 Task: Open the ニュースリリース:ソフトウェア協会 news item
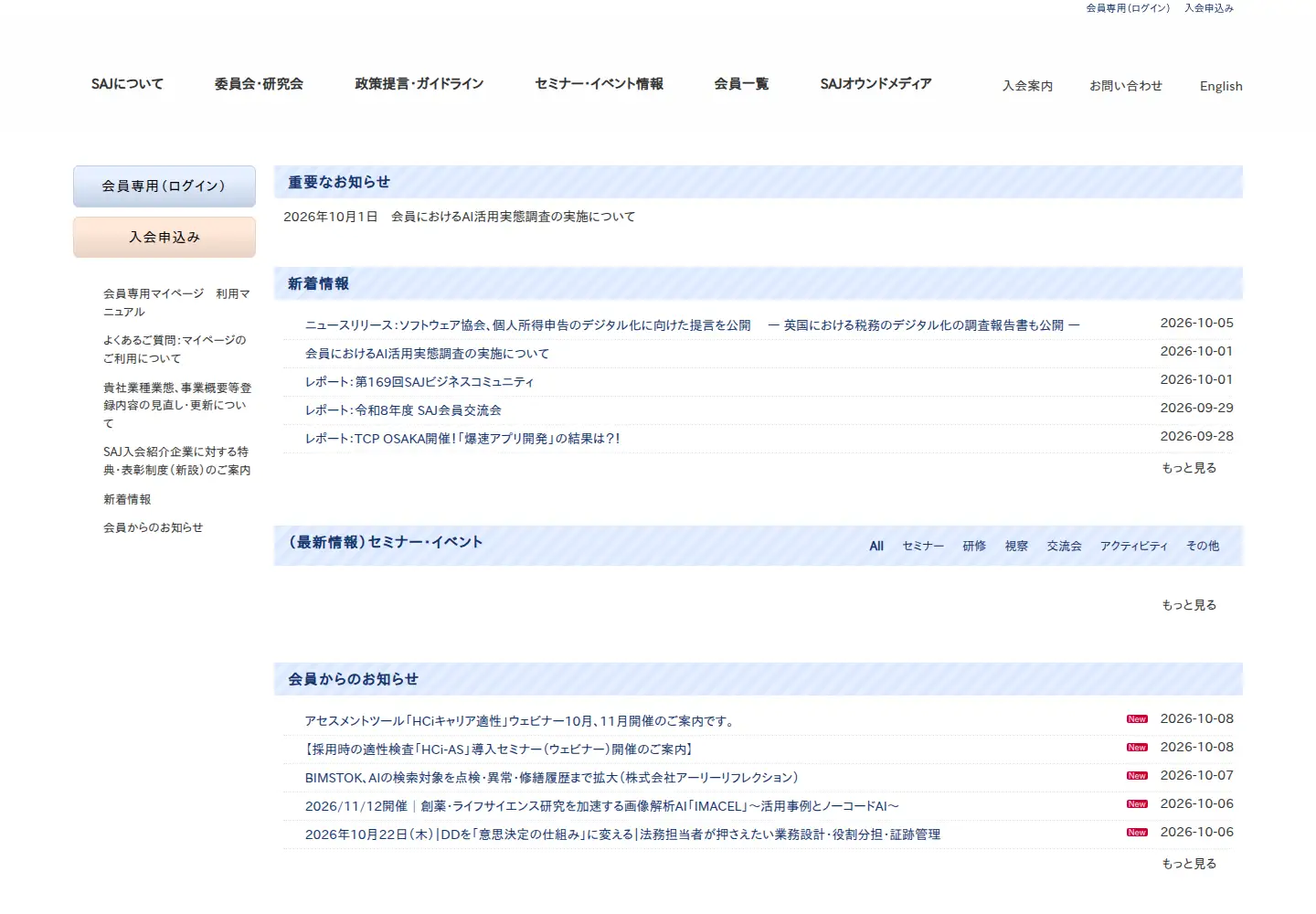coord(692,325)
